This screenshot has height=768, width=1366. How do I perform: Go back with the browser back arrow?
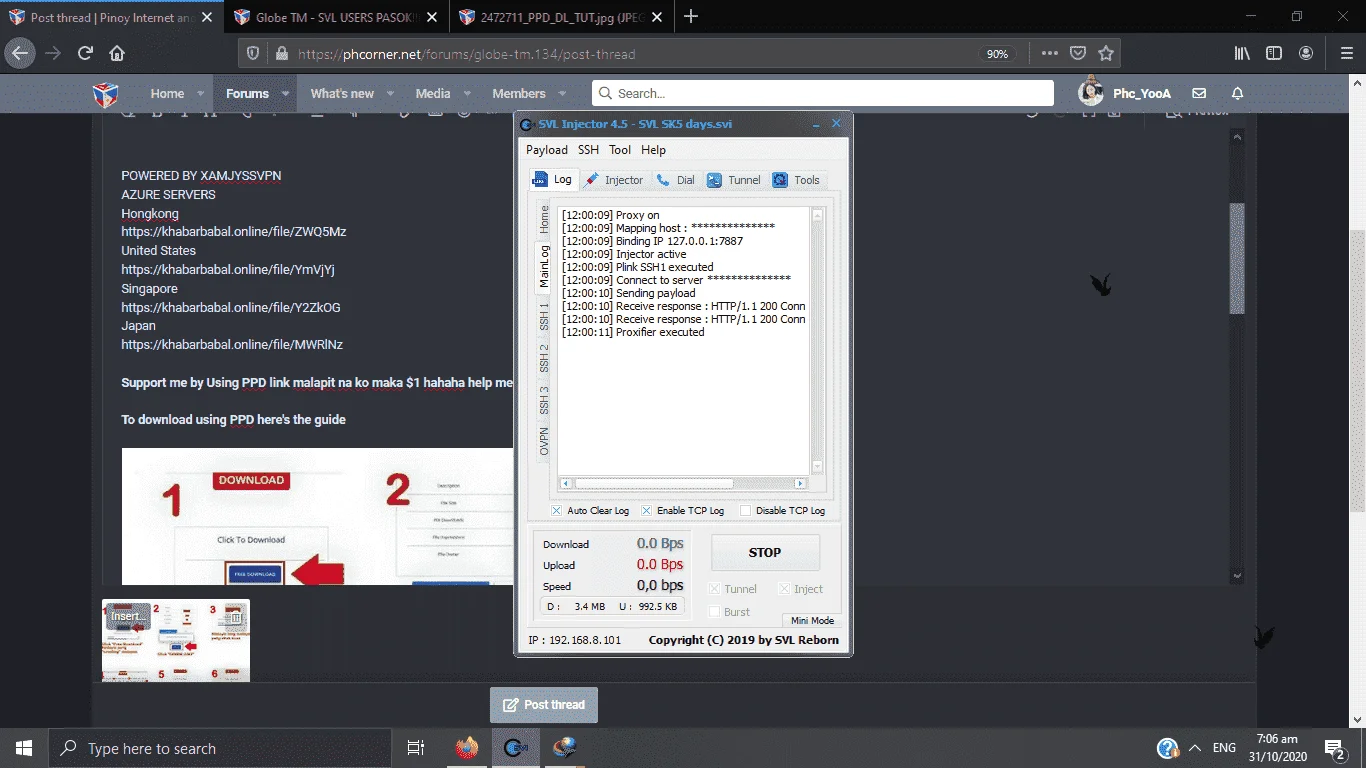tap(20, 54)
